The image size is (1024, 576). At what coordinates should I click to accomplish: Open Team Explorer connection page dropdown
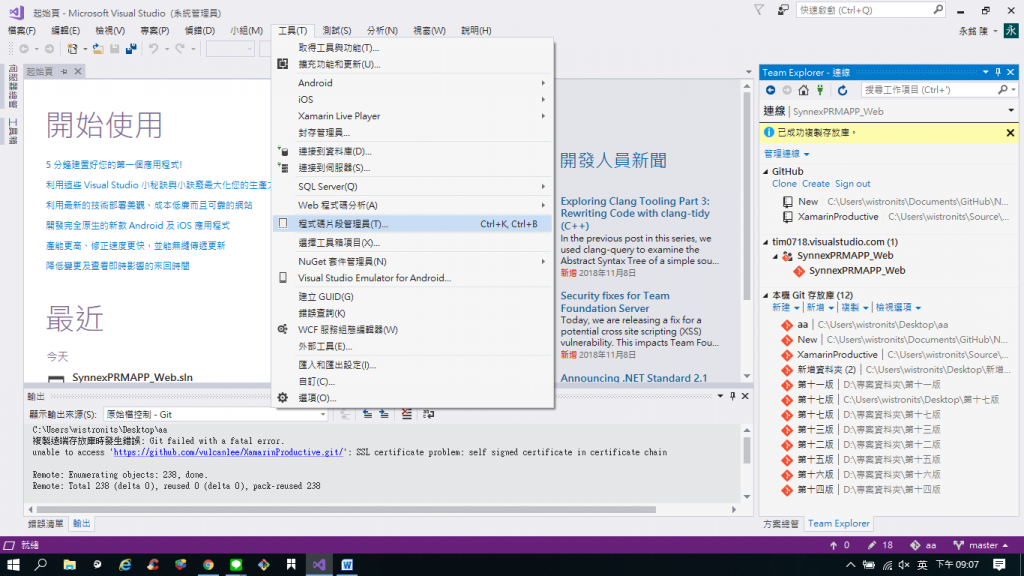(1011, 111)
